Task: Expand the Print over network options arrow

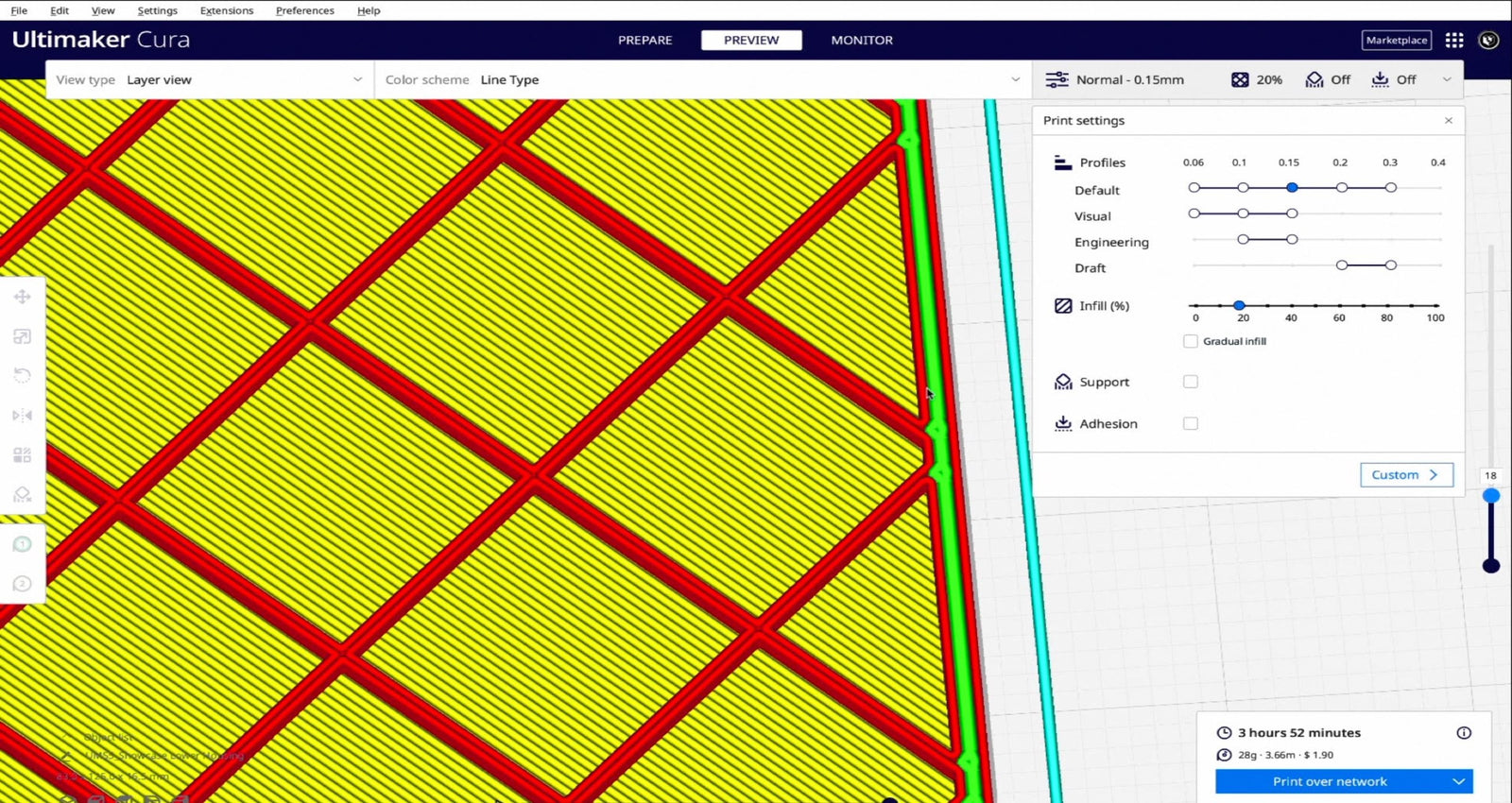Action: tap(1458, 782)
